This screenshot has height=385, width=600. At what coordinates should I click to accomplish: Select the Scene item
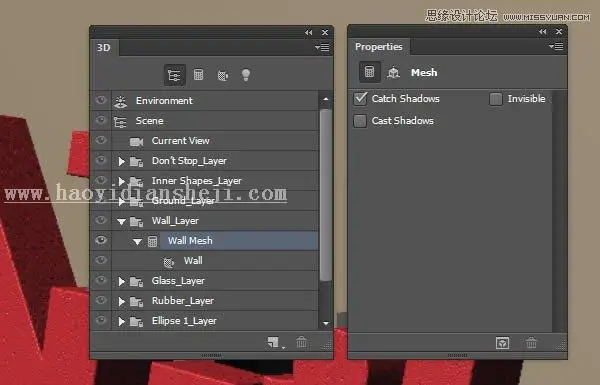tap(215, 121)
